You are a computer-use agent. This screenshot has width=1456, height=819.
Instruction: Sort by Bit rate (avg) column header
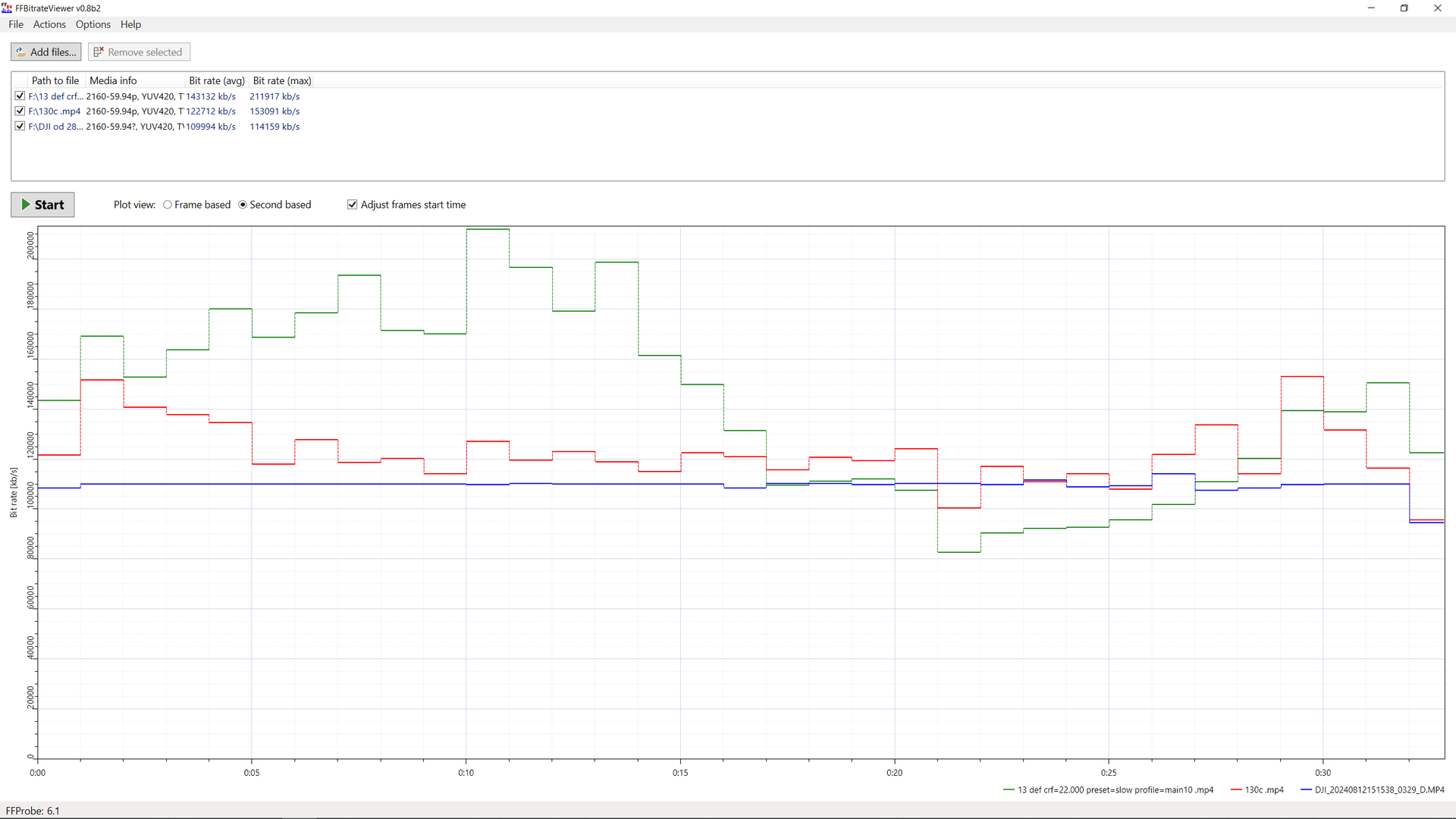pos(216,81)
